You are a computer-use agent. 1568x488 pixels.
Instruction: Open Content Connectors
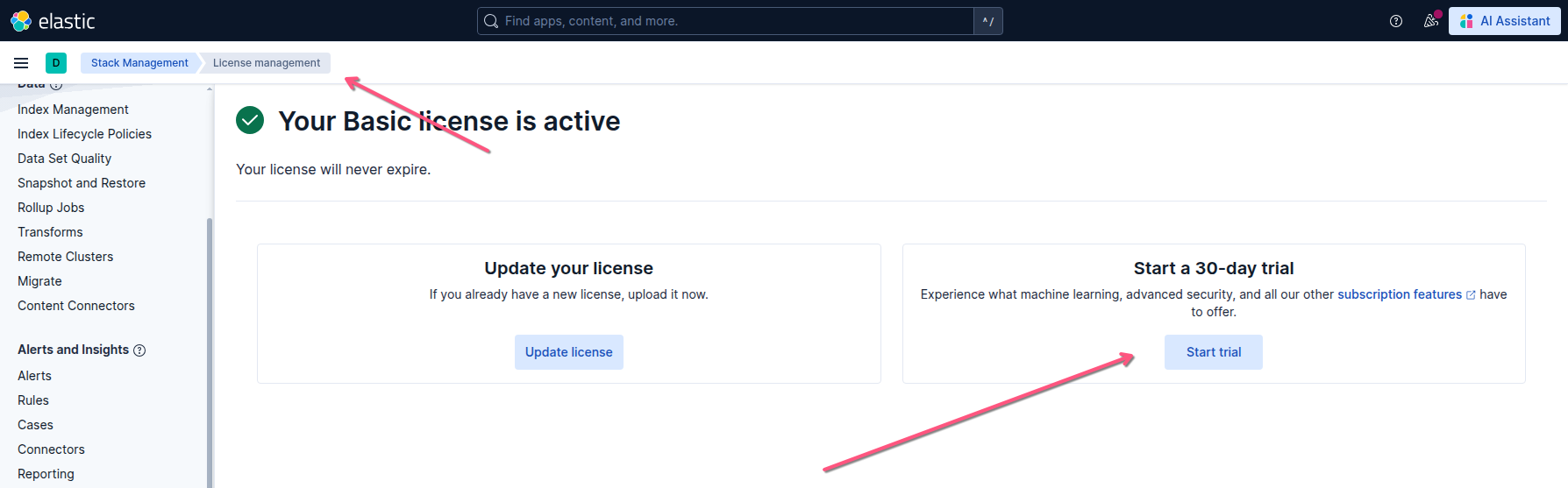(x=76, y=306)
